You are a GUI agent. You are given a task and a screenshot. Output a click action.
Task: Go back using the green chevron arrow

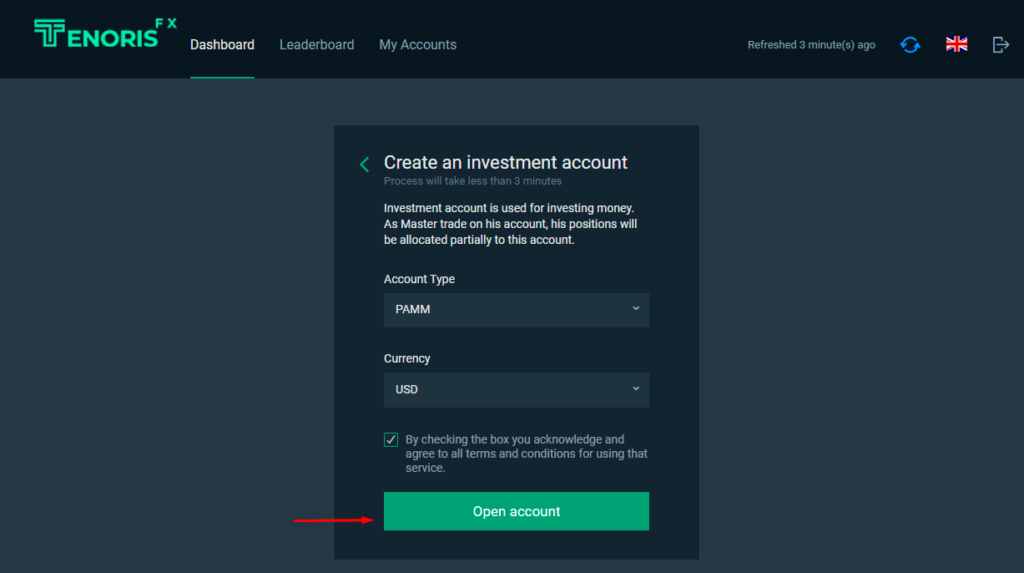pyautogui.click(x=364, y=164)
